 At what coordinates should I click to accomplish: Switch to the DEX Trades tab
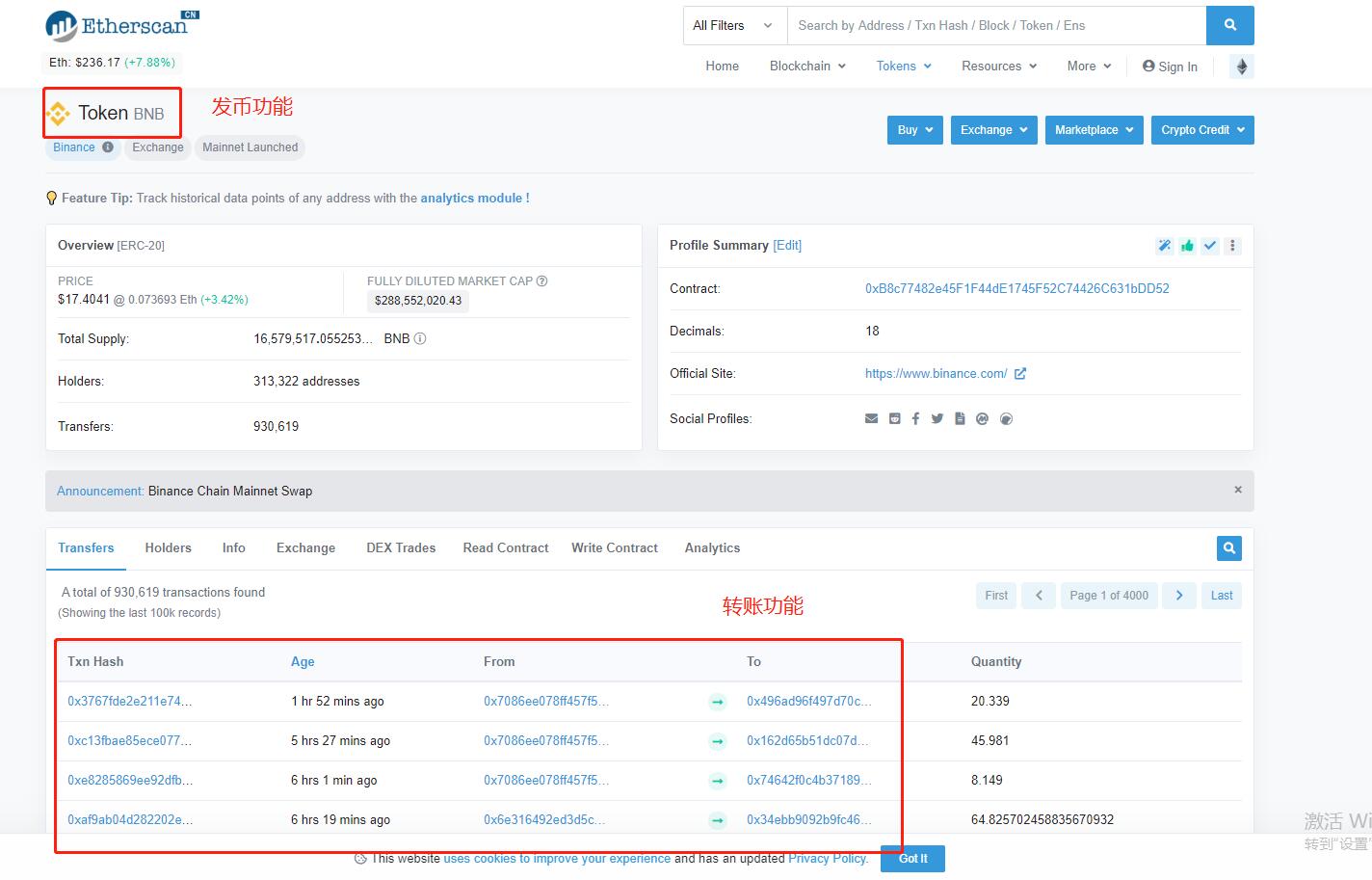click(401, 548)
